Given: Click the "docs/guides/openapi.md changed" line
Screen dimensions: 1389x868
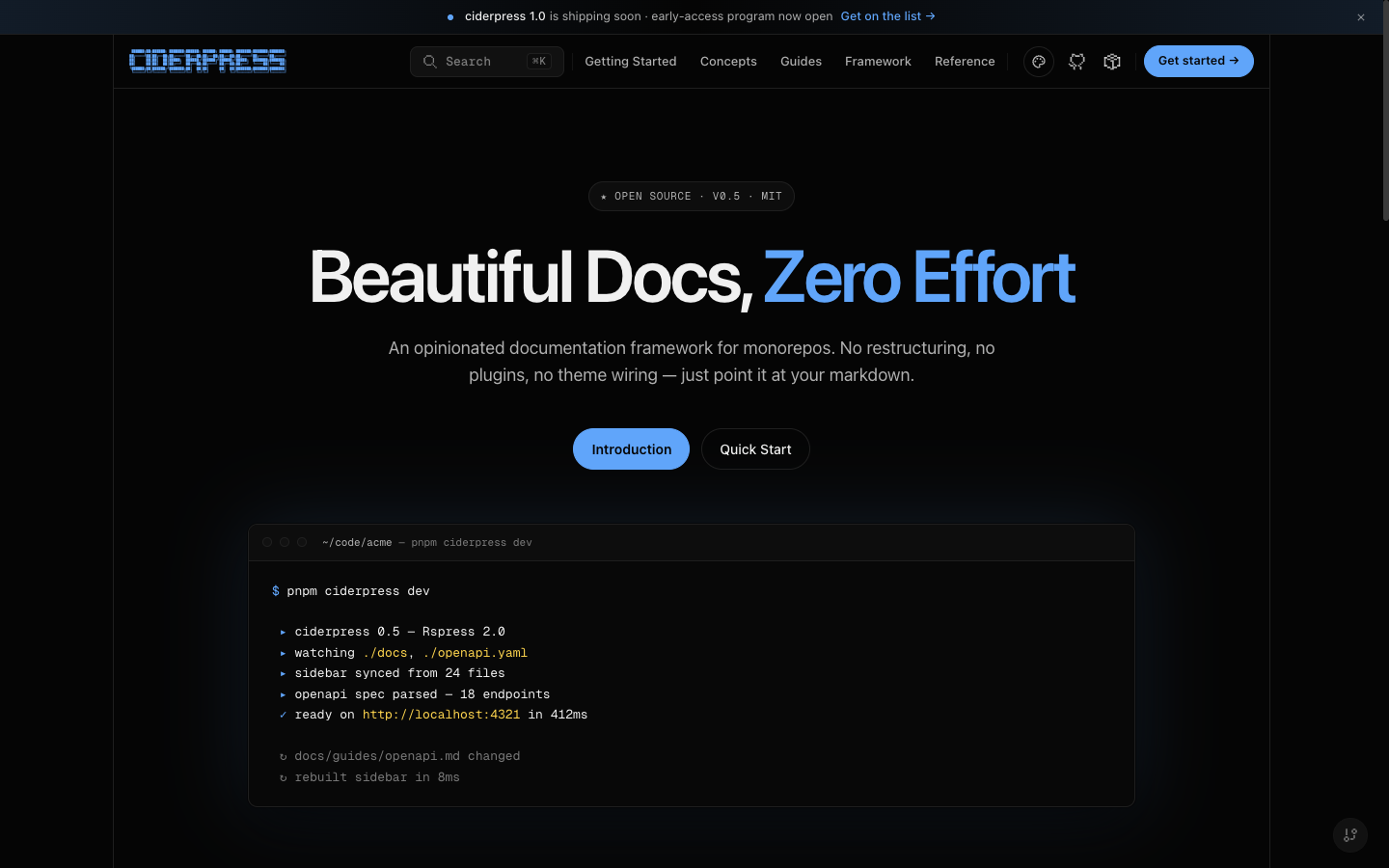Looking at the screenshot, I should pos(407,756).
